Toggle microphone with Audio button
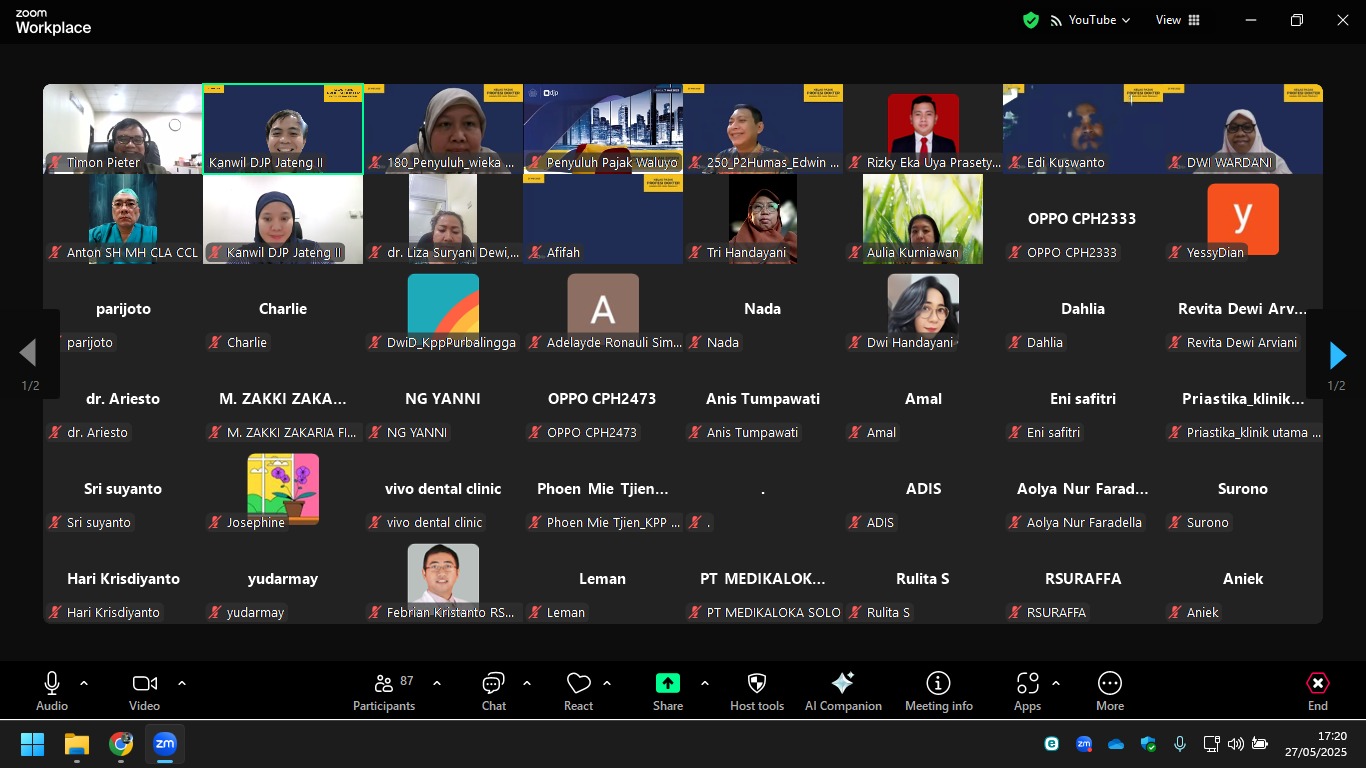 [x=52, y=691]
